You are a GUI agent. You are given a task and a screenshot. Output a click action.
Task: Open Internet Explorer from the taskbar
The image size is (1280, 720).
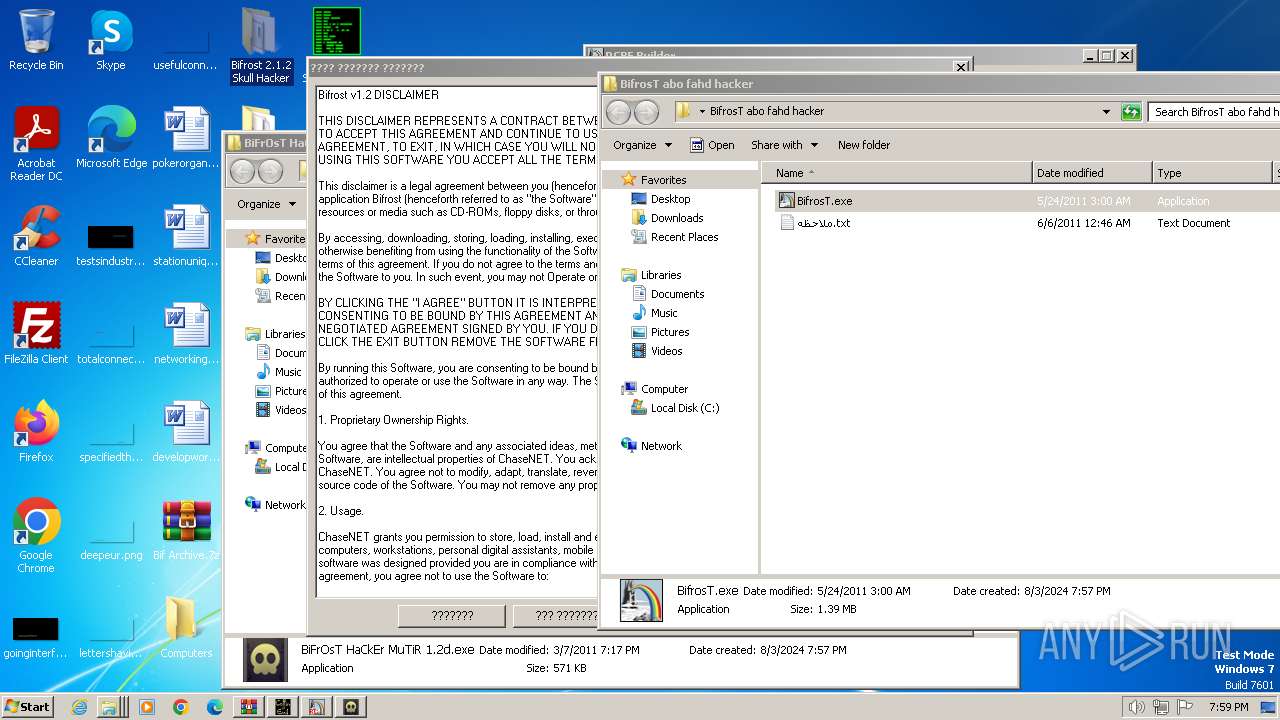[80, 706]
